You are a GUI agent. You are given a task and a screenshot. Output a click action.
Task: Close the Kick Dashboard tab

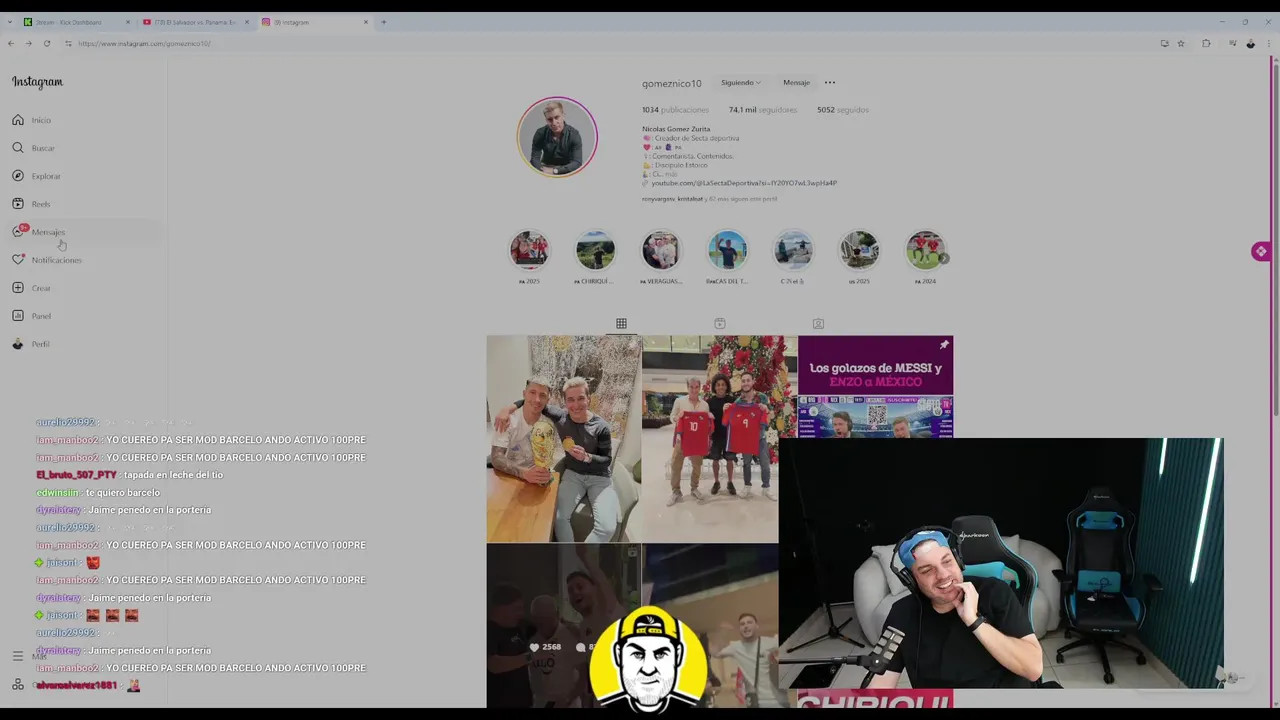[x=128, y=22]
